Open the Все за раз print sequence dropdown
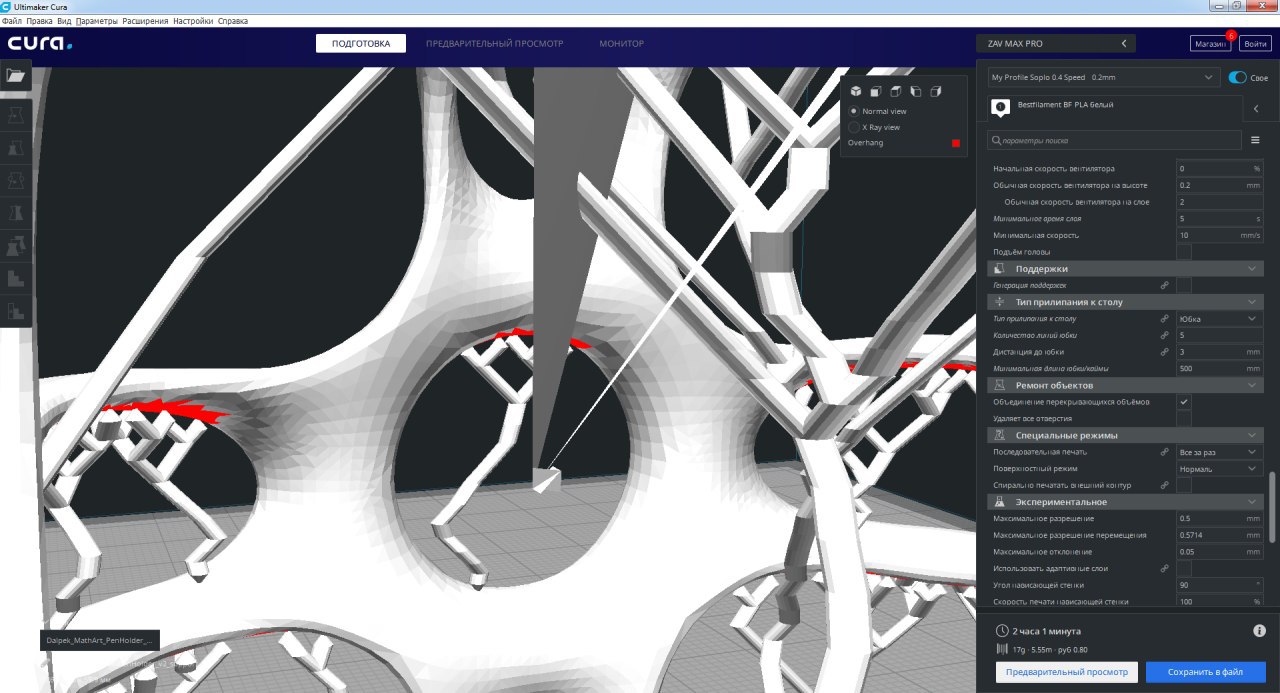 click(1220, 452)
